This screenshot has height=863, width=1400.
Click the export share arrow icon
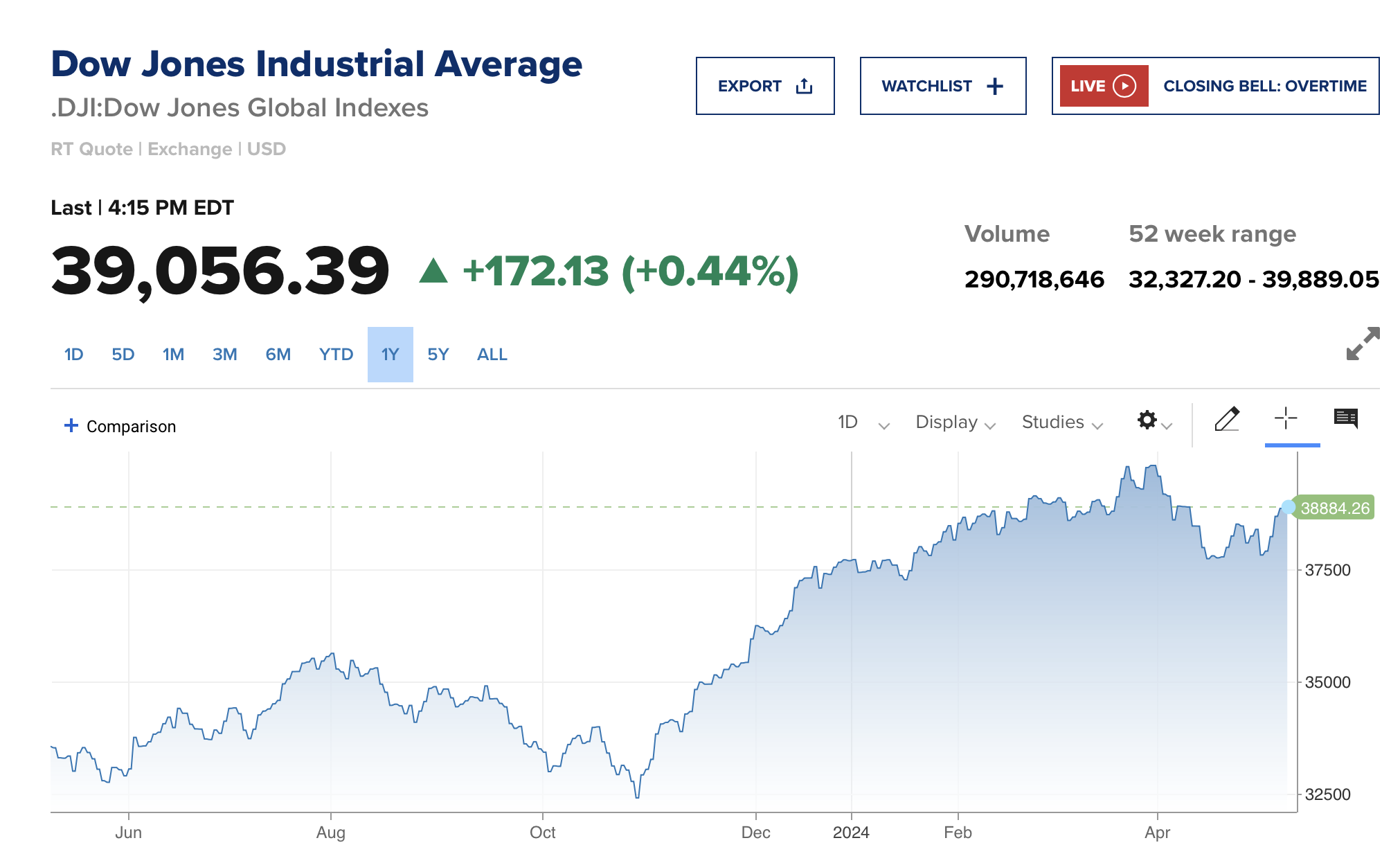tap(804, 86)
